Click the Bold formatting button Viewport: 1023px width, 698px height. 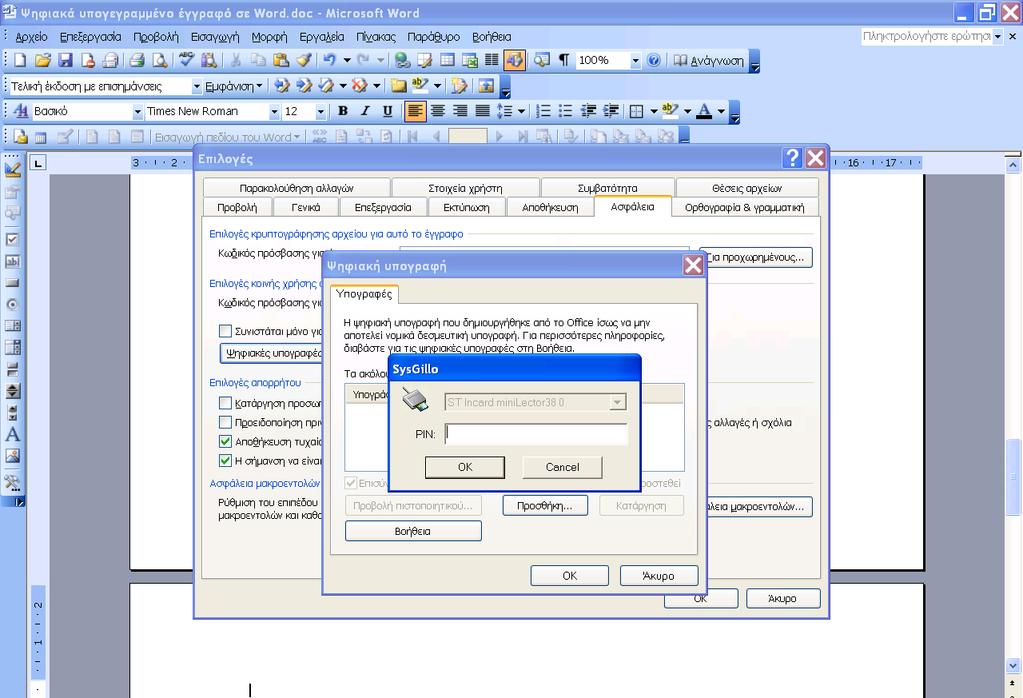343,112
